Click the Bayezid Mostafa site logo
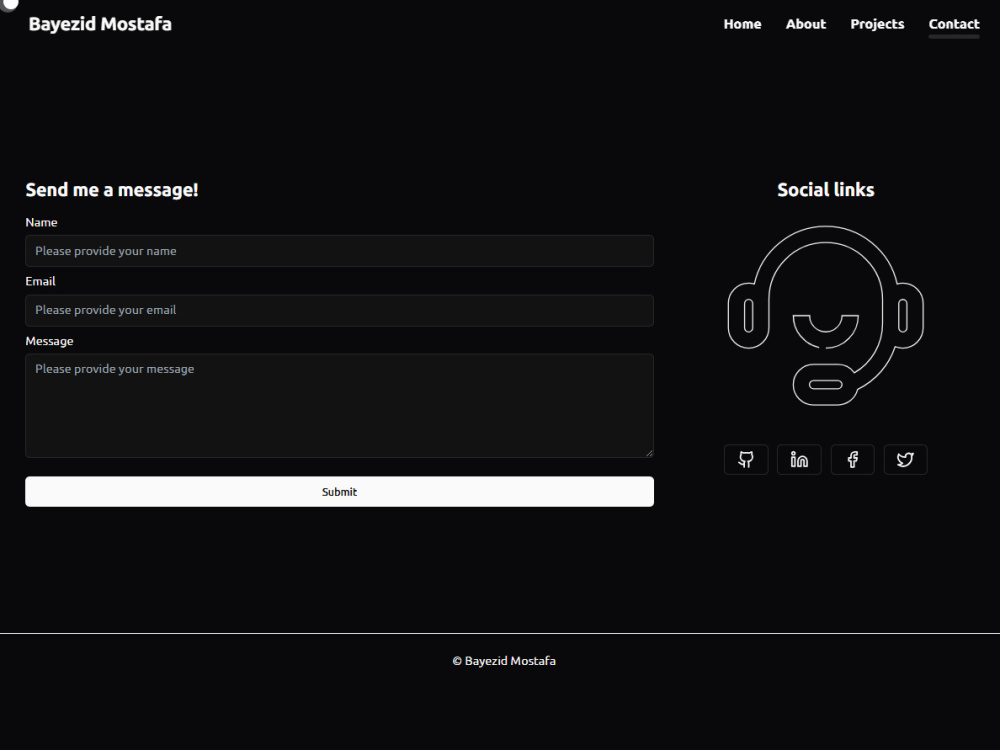The height and width of the screenshot is (750, 1000). [100, 24]
